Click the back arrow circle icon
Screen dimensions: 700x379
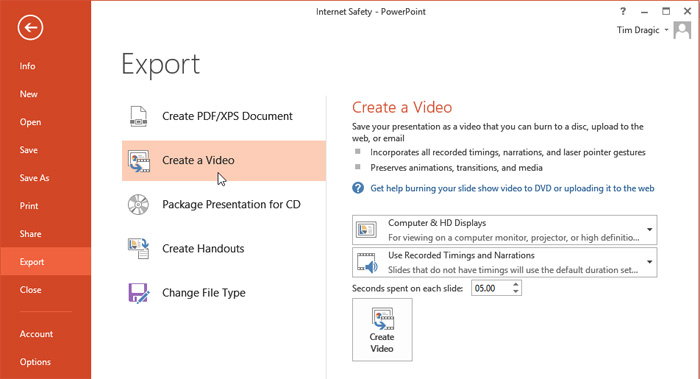(x=30, y=28)
